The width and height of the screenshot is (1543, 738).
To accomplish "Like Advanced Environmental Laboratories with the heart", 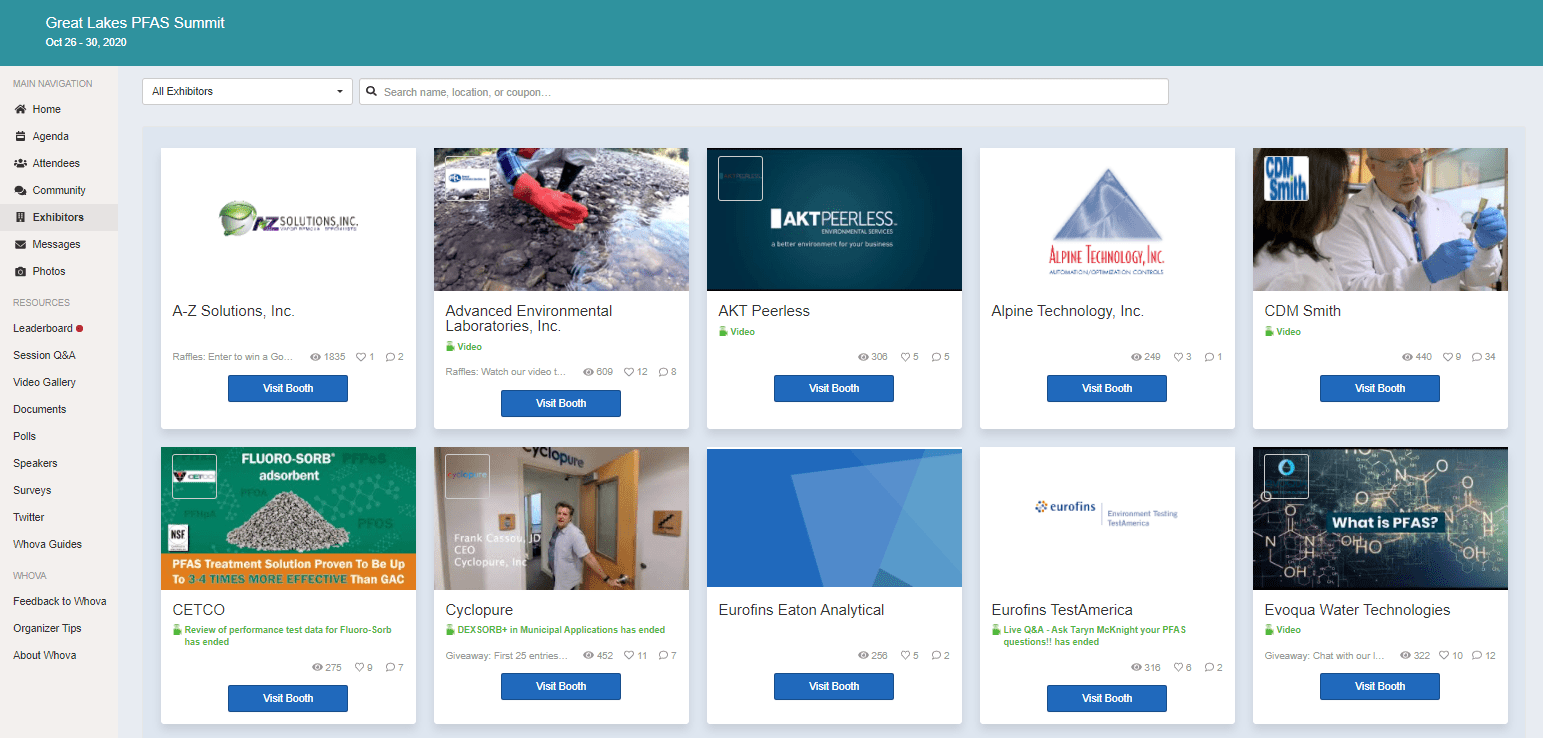I will coord(629,372).
